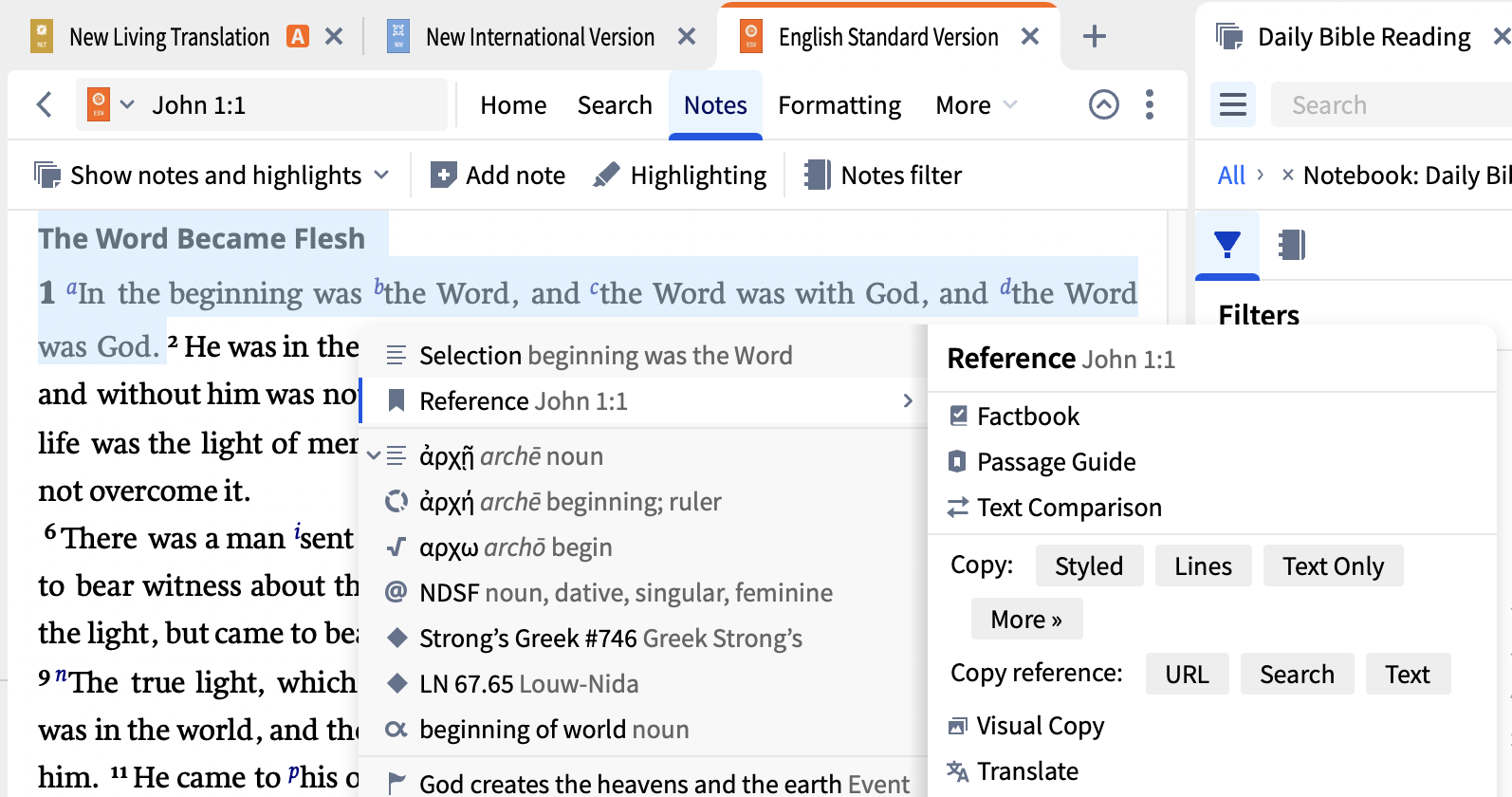The height and width of the screenshot is (797, 1512).
Task: Open the Notes filter
Action: 882,176
